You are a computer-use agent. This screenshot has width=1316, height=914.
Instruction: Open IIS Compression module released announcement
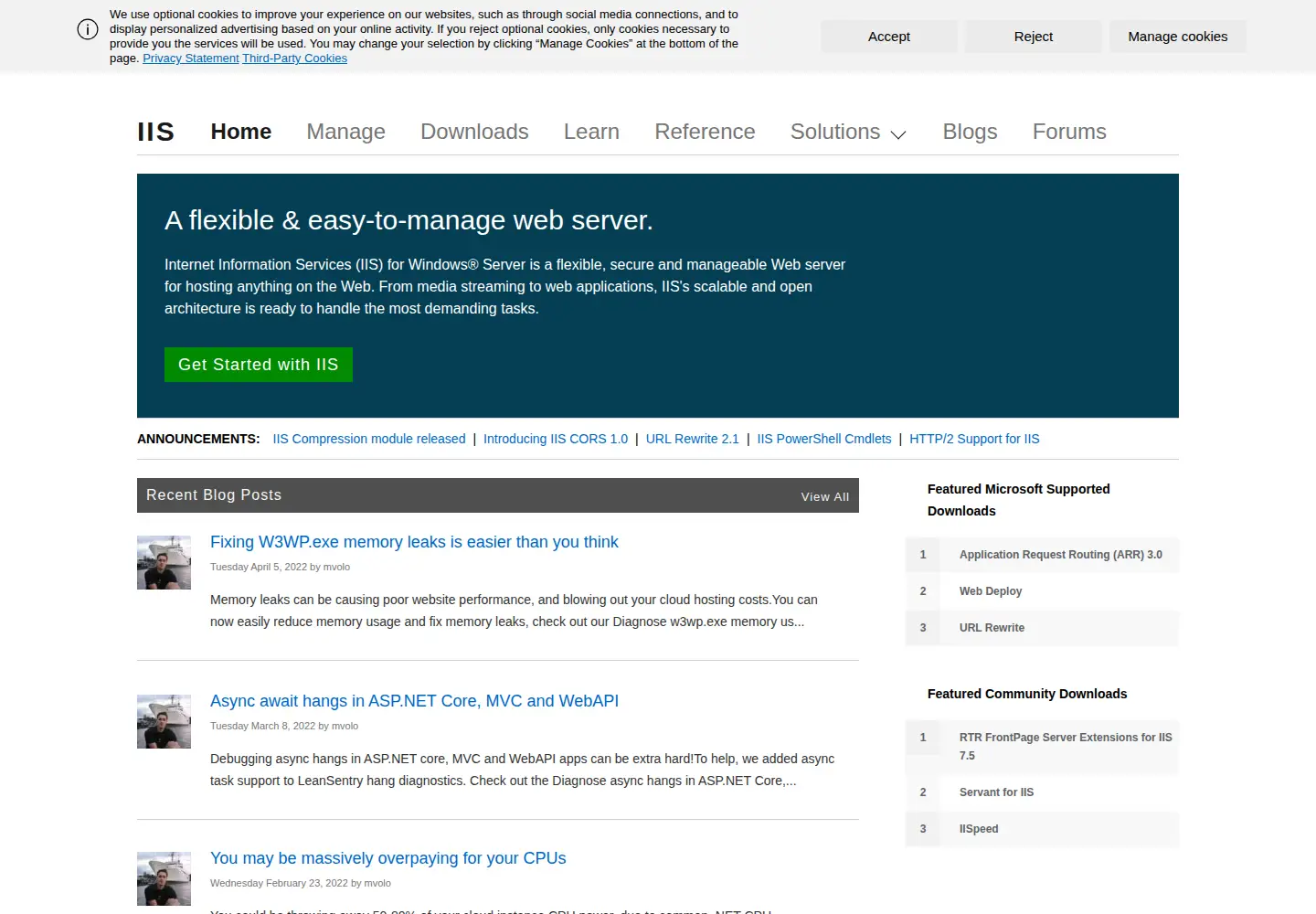point(369,439)
